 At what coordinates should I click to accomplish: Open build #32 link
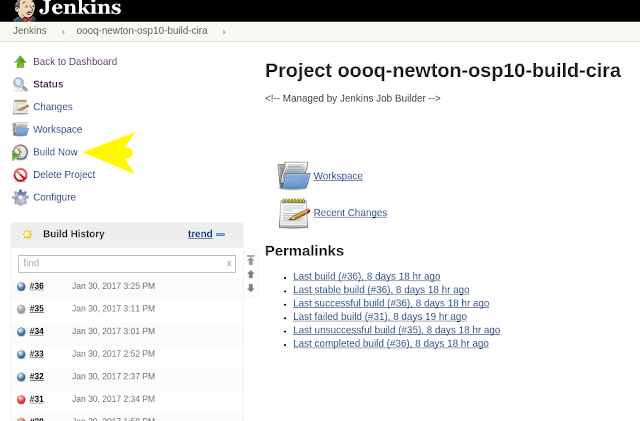(x=37, y=376)
